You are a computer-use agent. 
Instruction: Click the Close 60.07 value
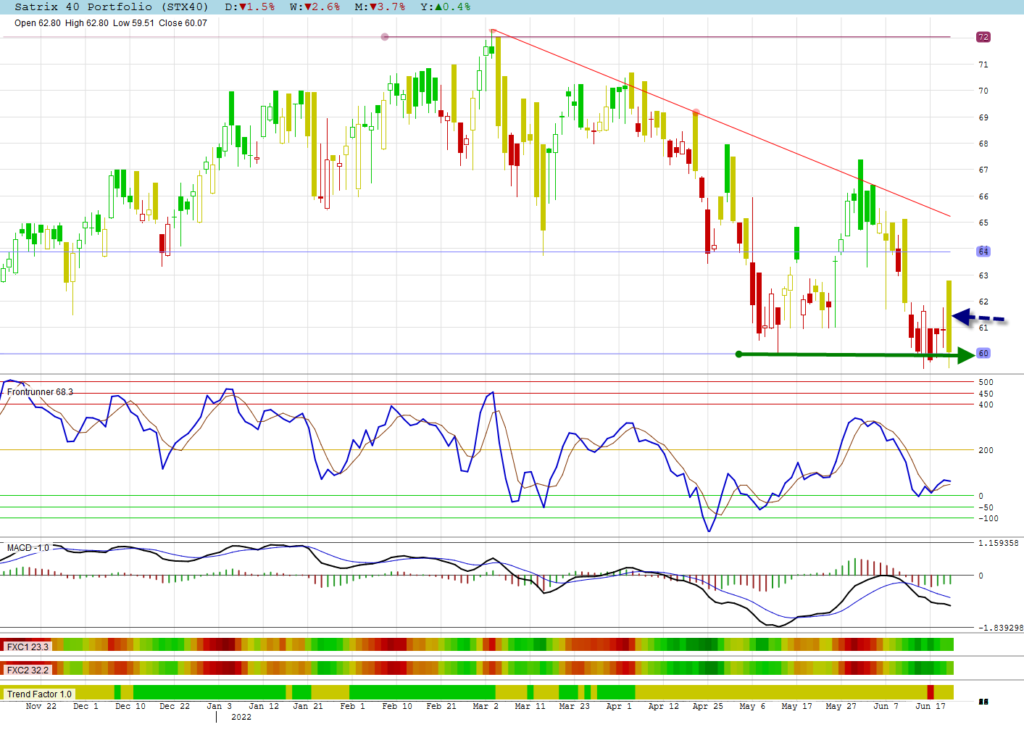click(x=183, y=23)
